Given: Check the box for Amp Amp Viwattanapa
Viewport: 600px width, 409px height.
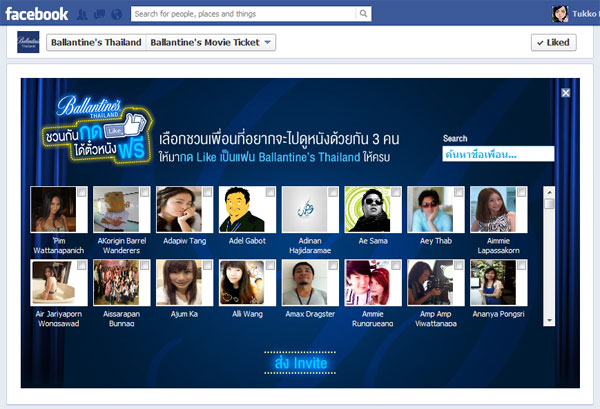Looking at the screenshot, I should (x=458, y=265).
